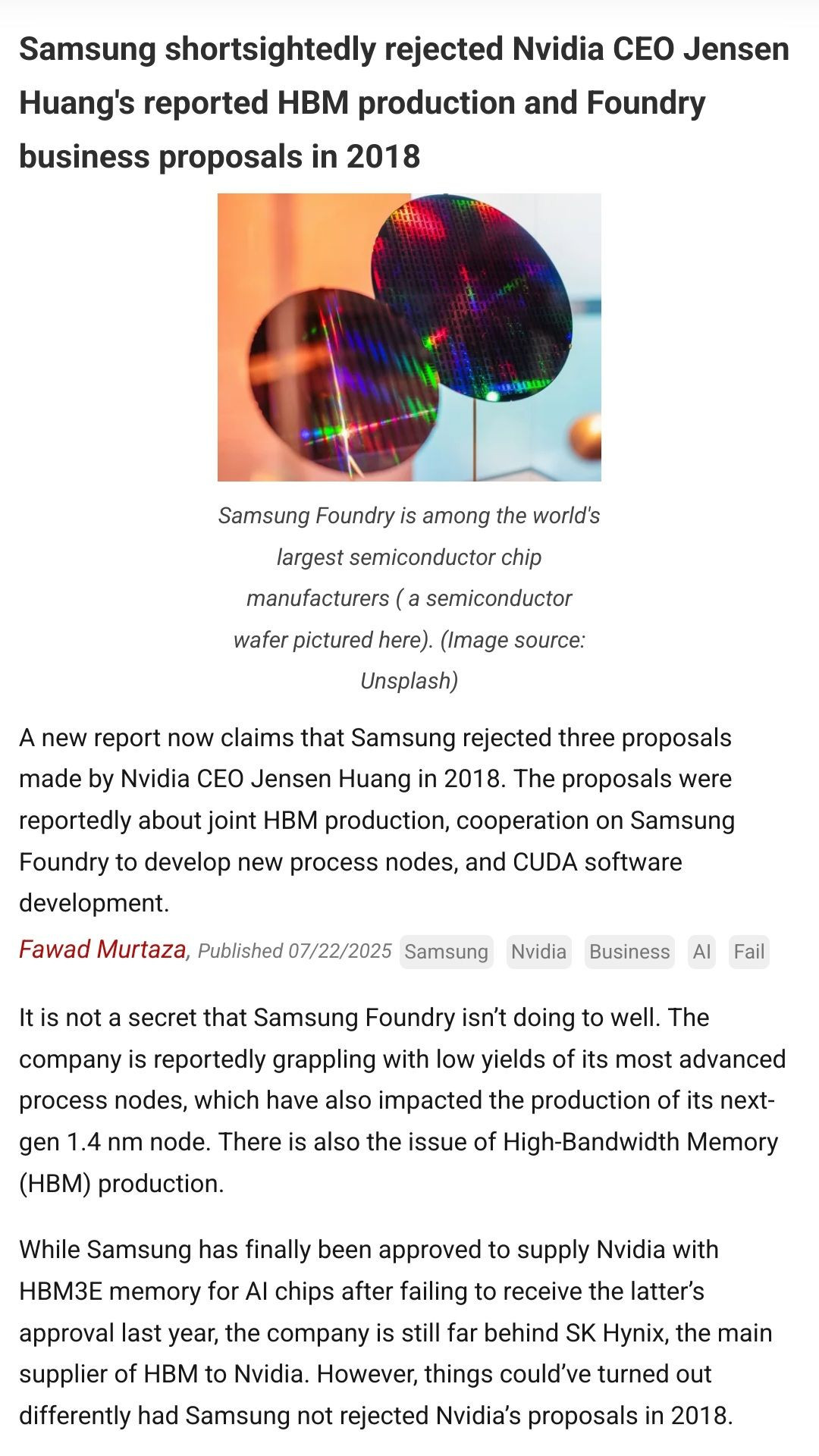Open the Business tag
This screenshot has height=1456, width=819.
click(x=629, y=952)
